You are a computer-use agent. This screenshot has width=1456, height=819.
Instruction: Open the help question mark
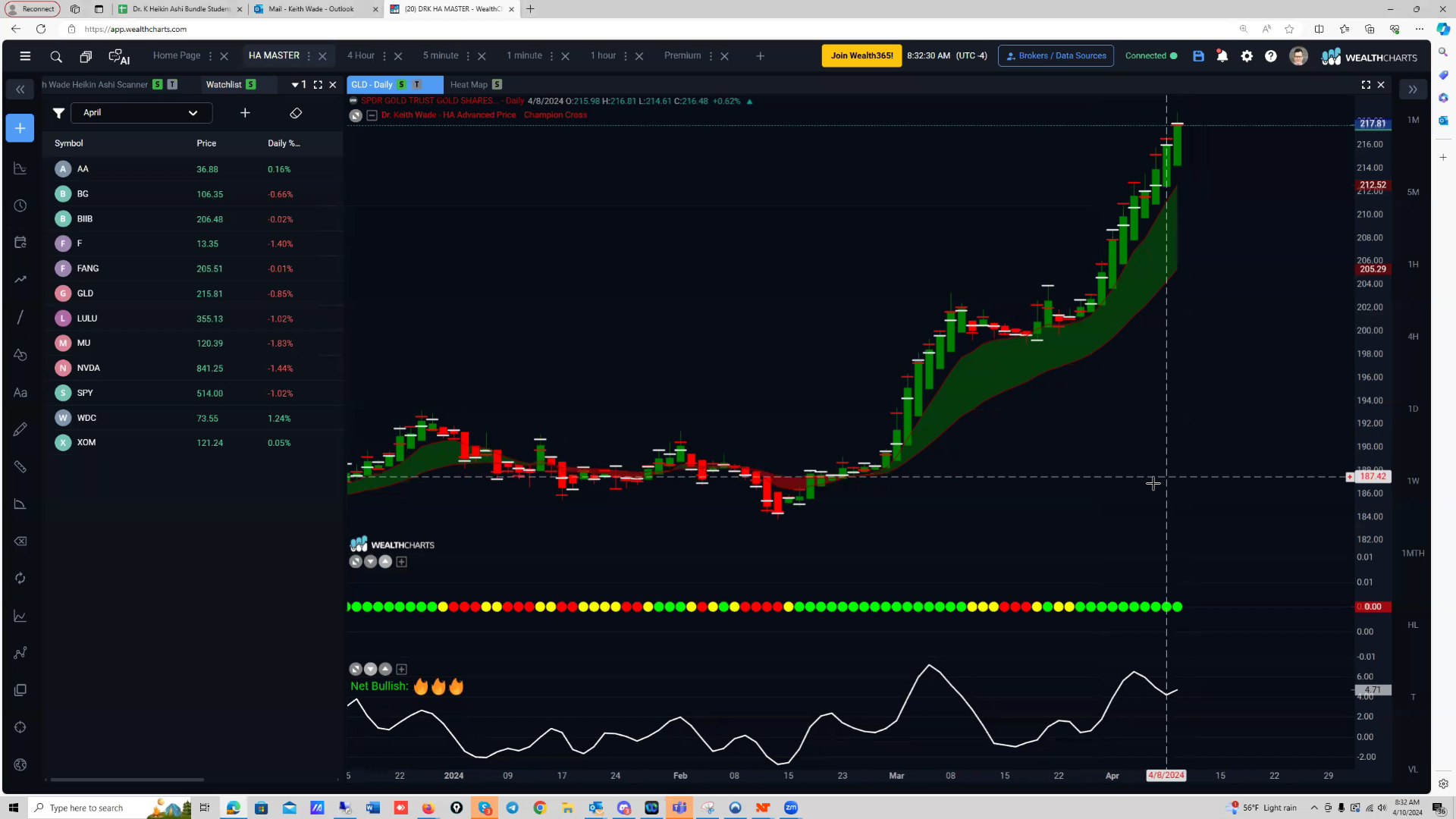(1271, 56)
